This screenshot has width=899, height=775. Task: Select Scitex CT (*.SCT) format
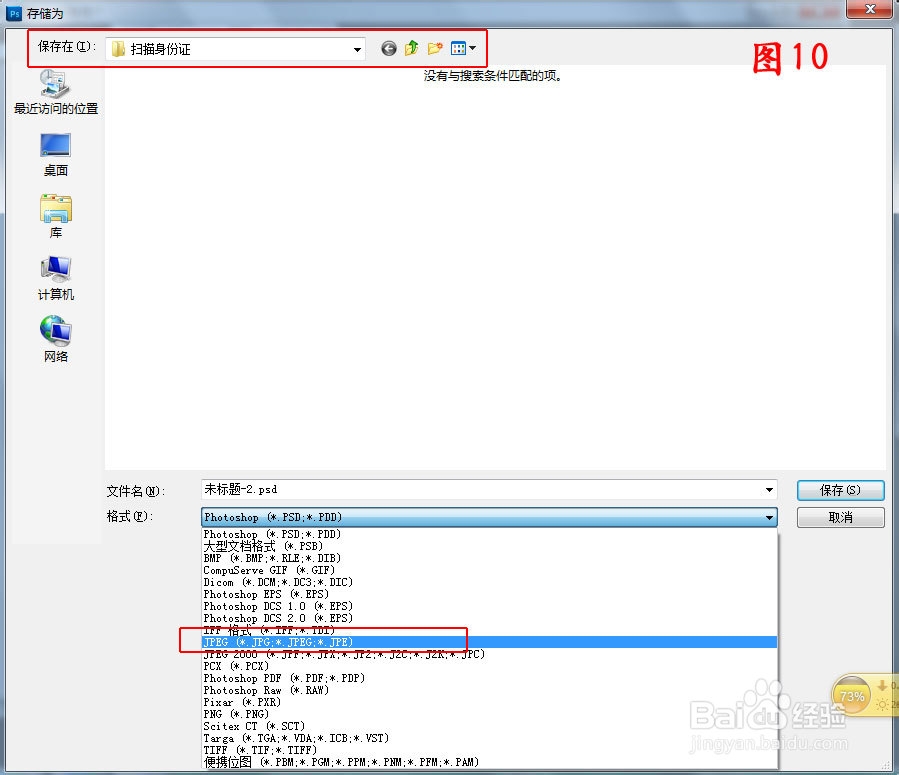pyautogui.click(x=490, y=726)
